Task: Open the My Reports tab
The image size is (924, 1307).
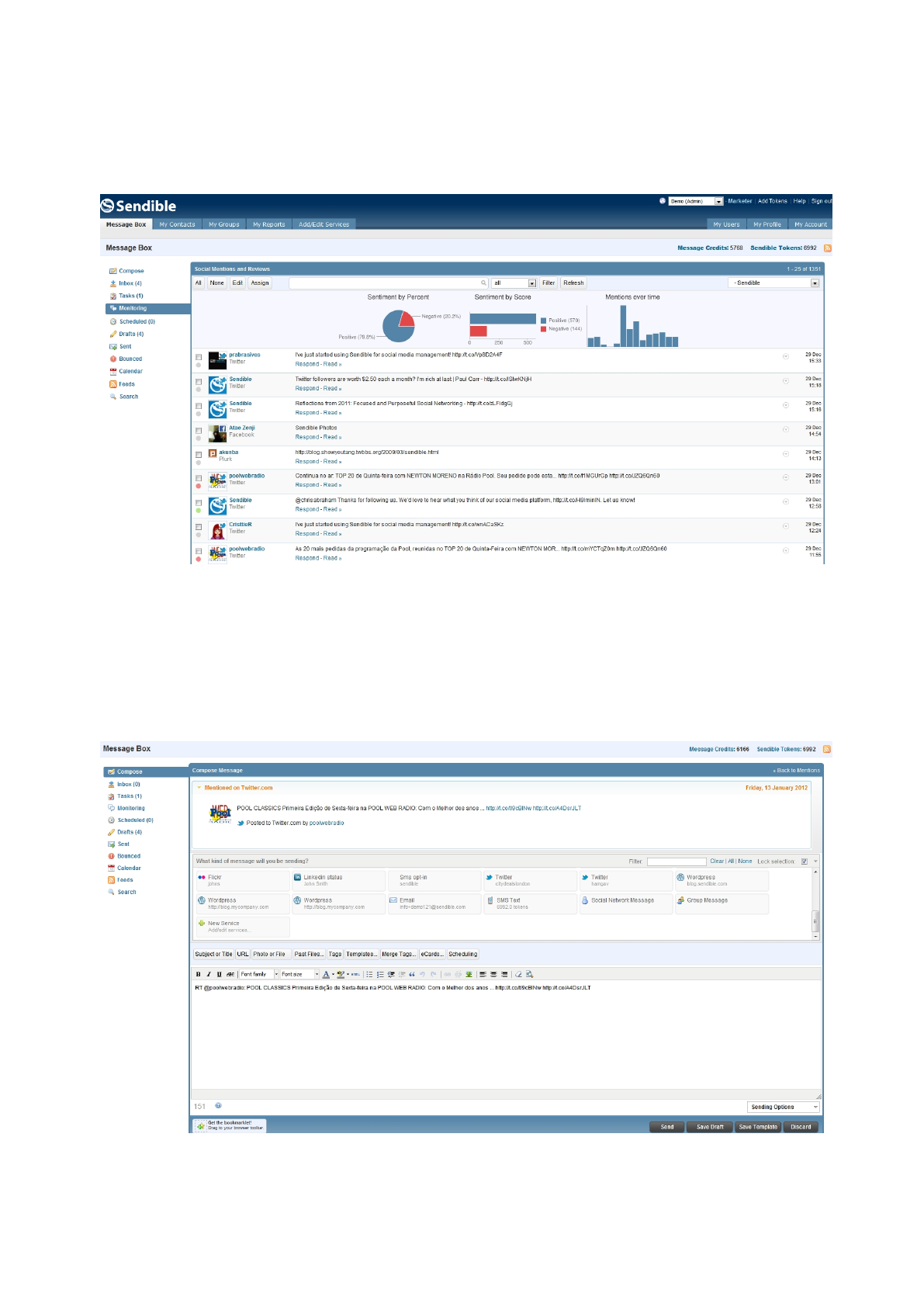Action: point(268,224)
